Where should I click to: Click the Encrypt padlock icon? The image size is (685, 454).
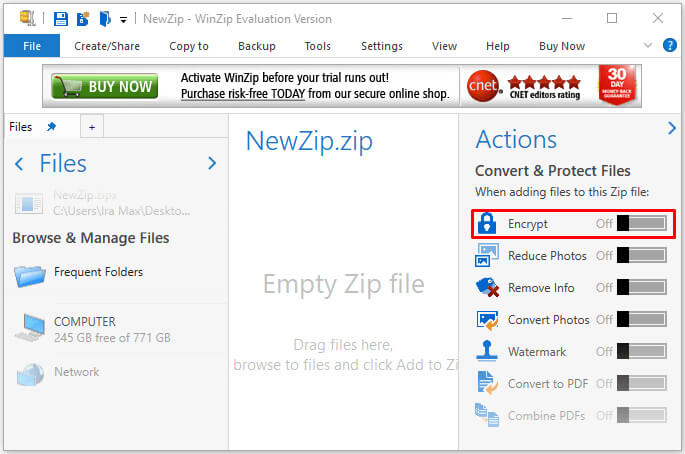coord(487,223)
